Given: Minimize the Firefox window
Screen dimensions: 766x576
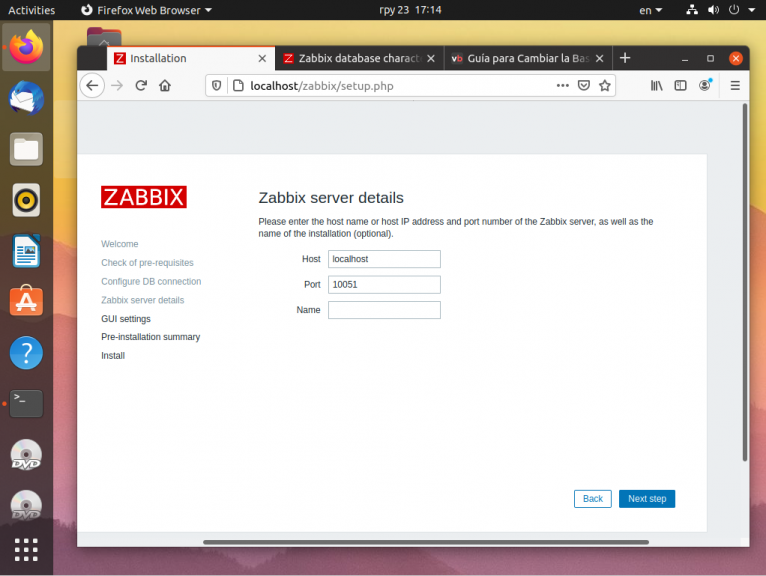Looking at the screenshot, I should click(685, 59).
